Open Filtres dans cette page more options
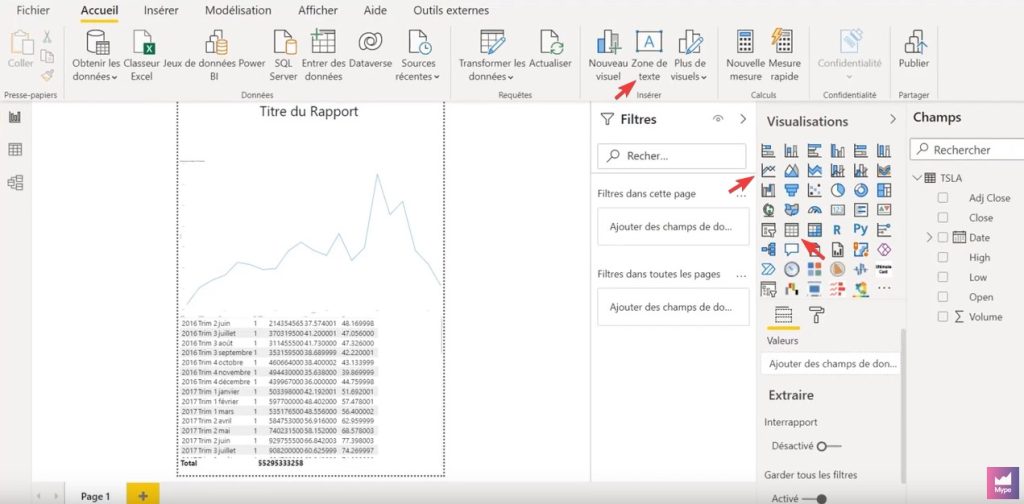1024x504 pixels. pos(741,195)
